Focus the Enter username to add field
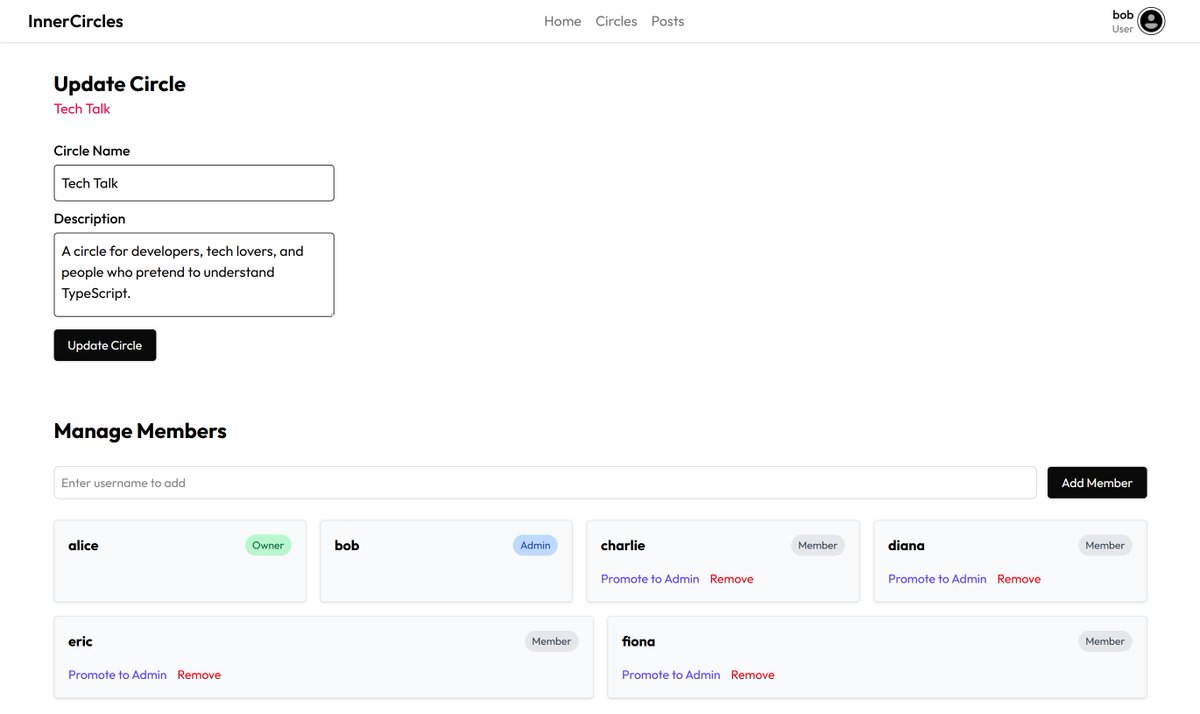This screenshot has height=714, width=1200. point(545,483)
